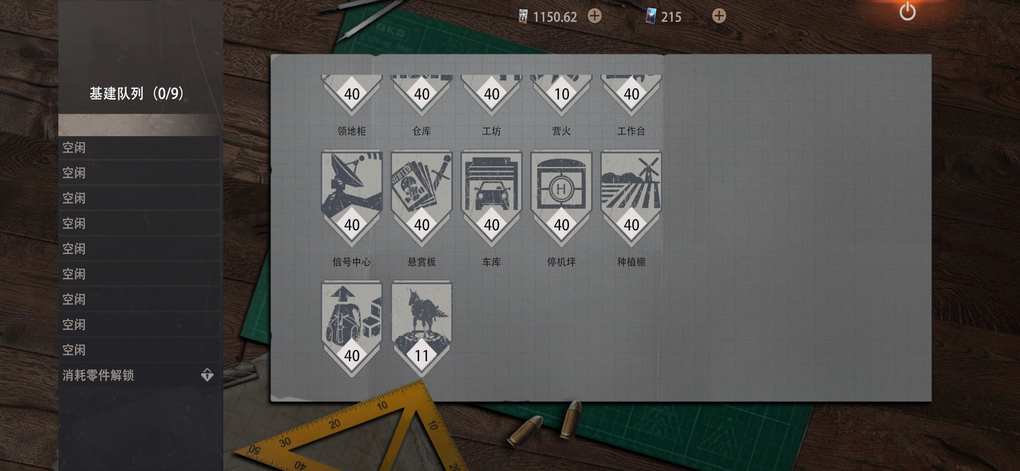Click the 基建队列 (0/9) header
1020x471 pixels.
[137, 94]
